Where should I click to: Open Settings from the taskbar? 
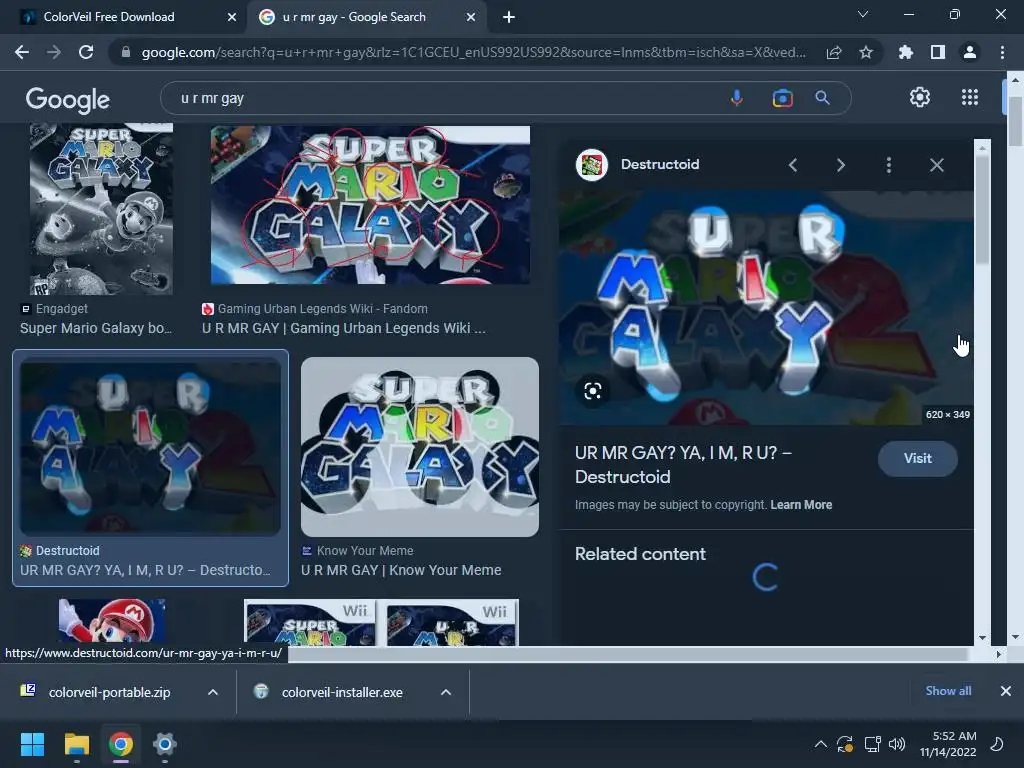pos(165,744)
